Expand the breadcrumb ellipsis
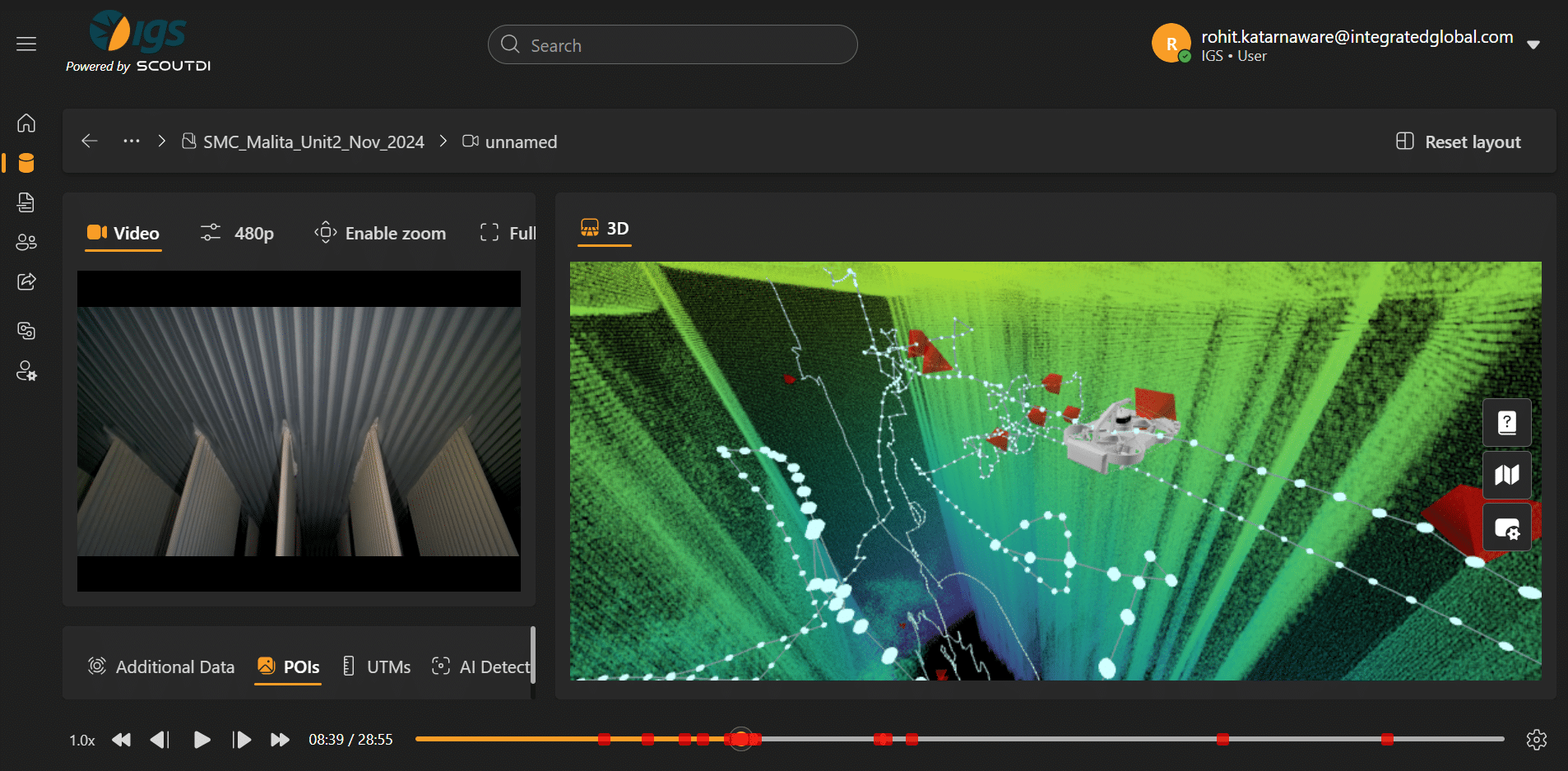The height and width of the screenshot is (771, 1568). [x=132, y=142]
